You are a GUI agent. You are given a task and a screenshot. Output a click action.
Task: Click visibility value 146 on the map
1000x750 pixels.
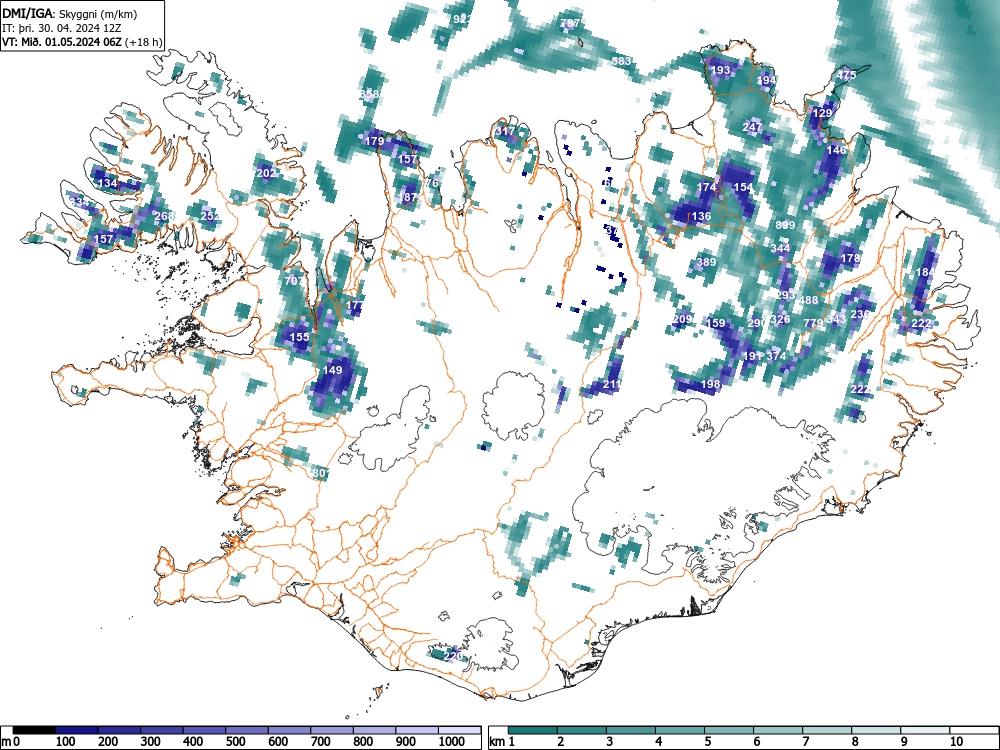(836, 150)
